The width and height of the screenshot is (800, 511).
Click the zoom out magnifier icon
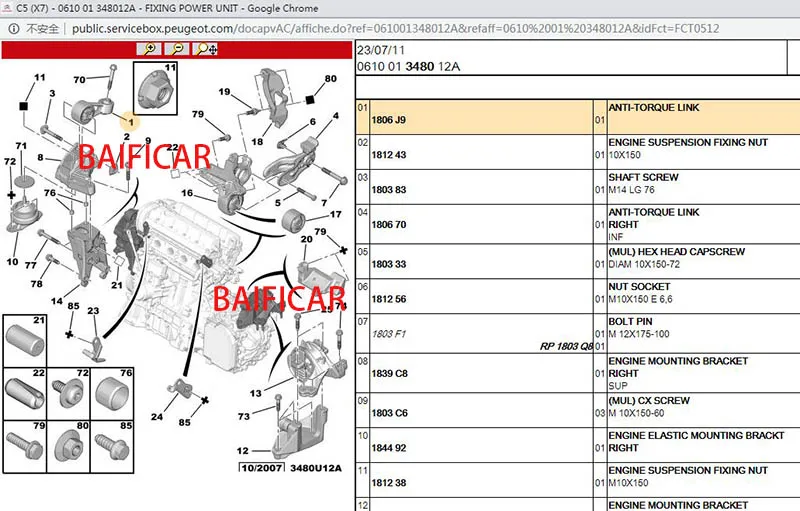coord(177,49)
